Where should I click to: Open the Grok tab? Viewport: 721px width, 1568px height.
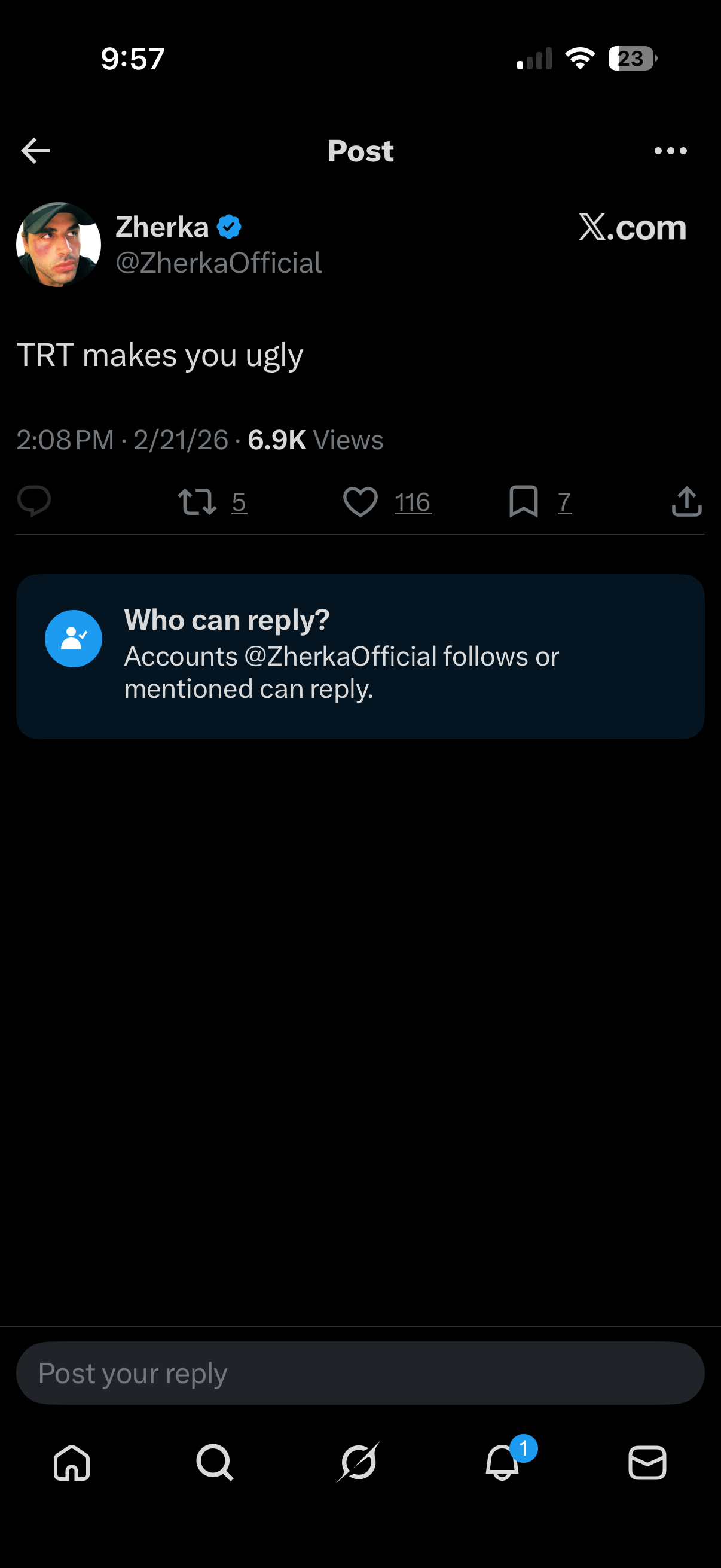(358, 1462)
